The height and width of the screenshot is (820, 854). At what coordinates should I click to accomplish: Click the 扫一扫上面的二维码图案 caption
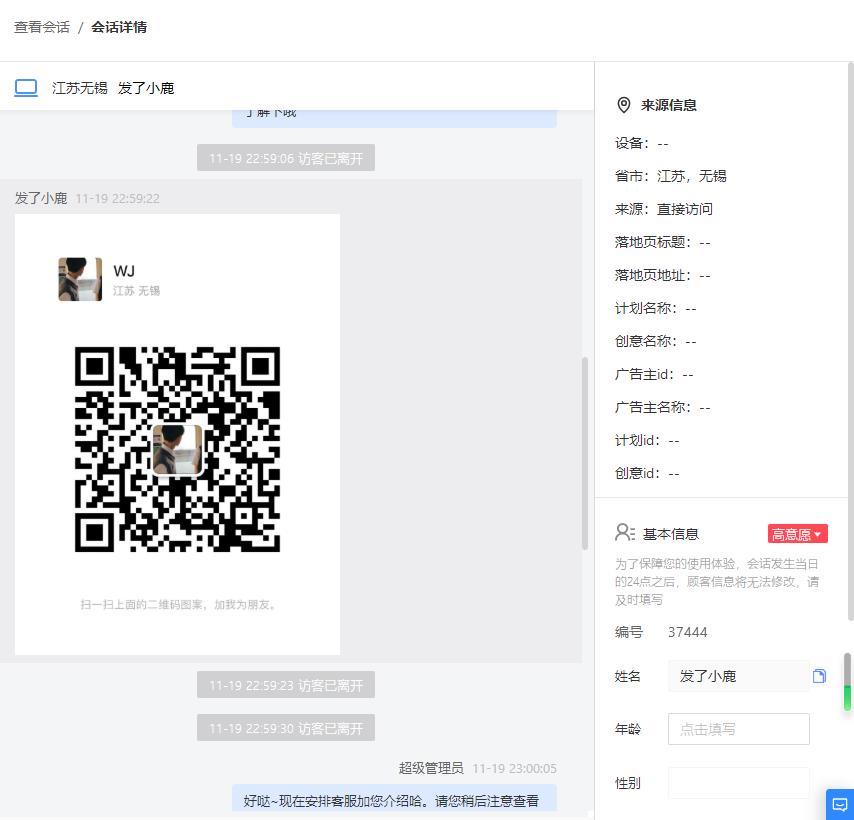(178, 604)
